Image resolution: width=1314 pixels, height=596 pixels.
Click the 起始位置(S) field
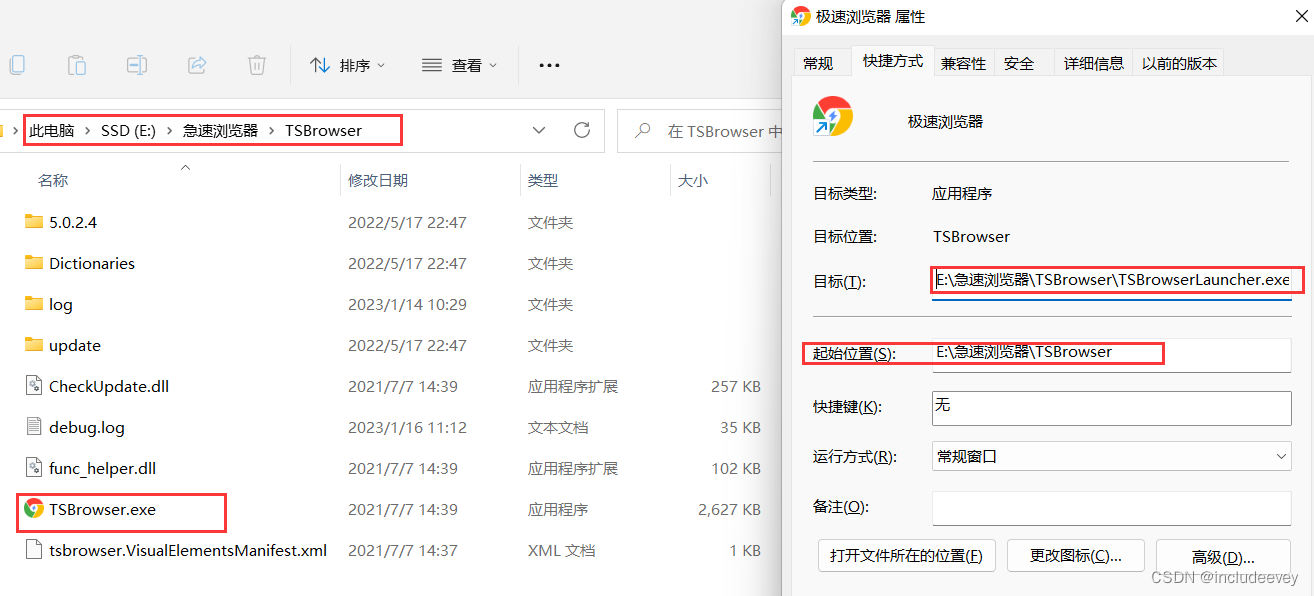[x=1112, y=354]
